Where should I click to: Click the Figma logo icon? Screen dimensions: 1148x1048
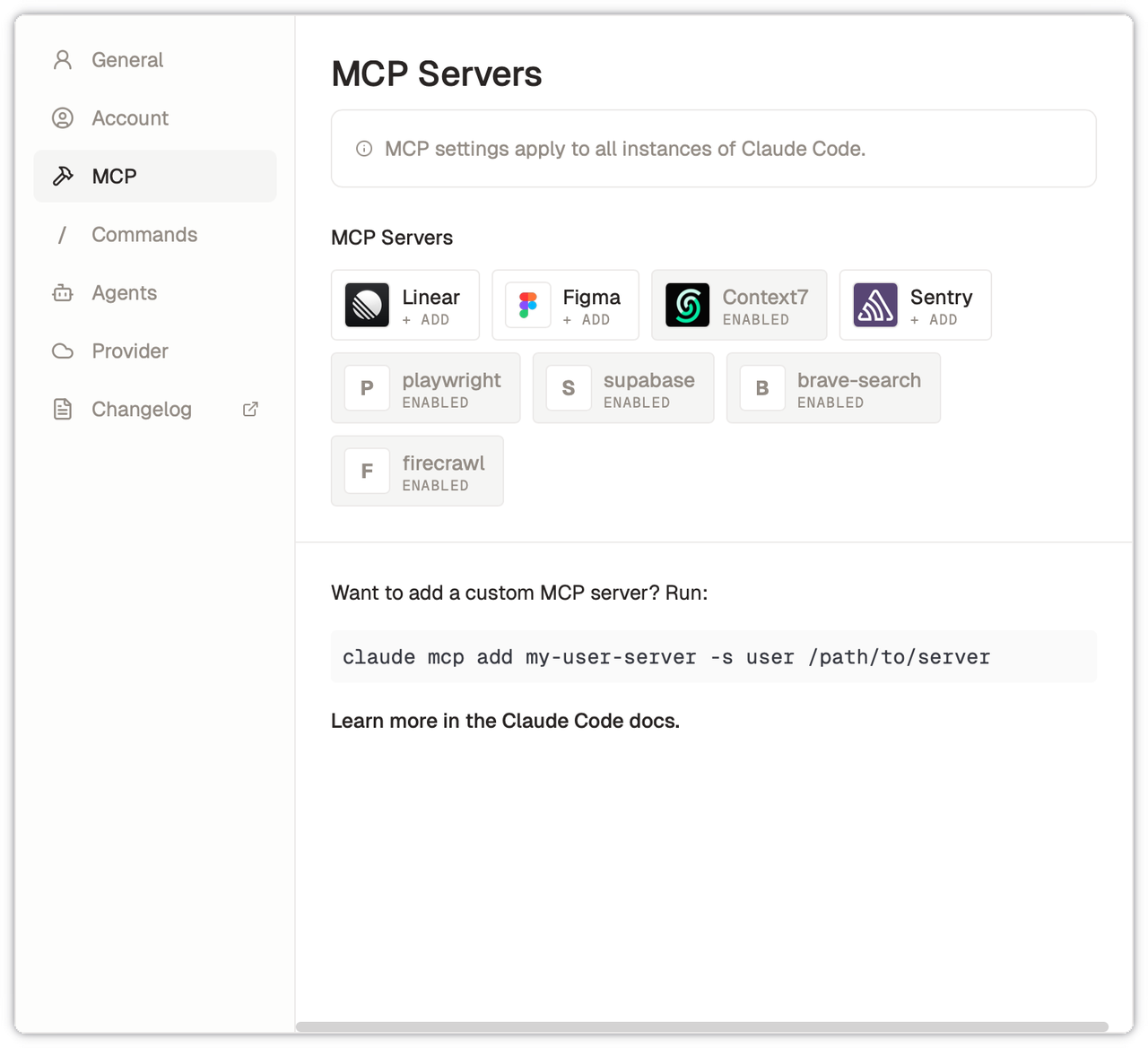coord(527,305)
